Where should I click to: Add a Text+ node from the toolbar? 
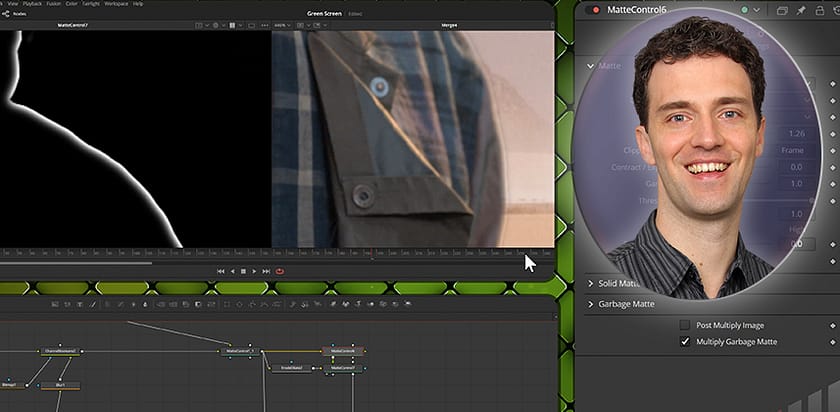point(79,304)
